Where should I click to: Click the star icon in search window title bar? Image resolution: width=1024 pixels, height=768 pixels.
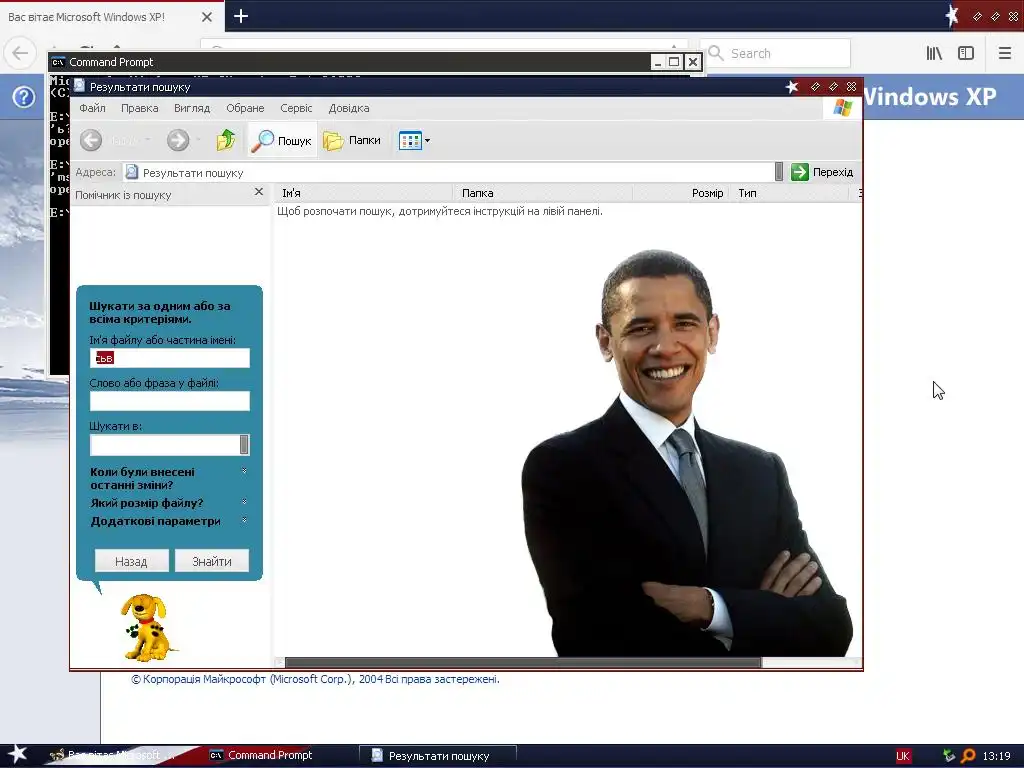pyautogui.click(x=792, y=87)
